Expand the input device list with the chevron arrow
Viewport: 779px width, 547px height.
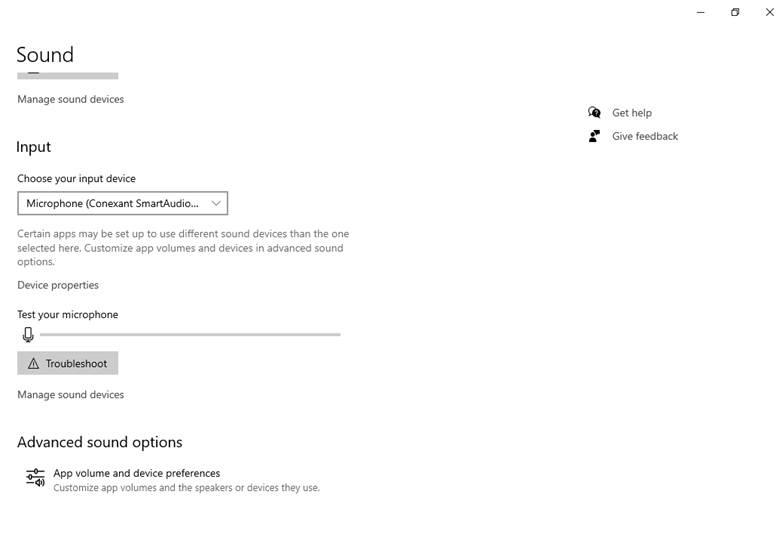pos(216,203)
